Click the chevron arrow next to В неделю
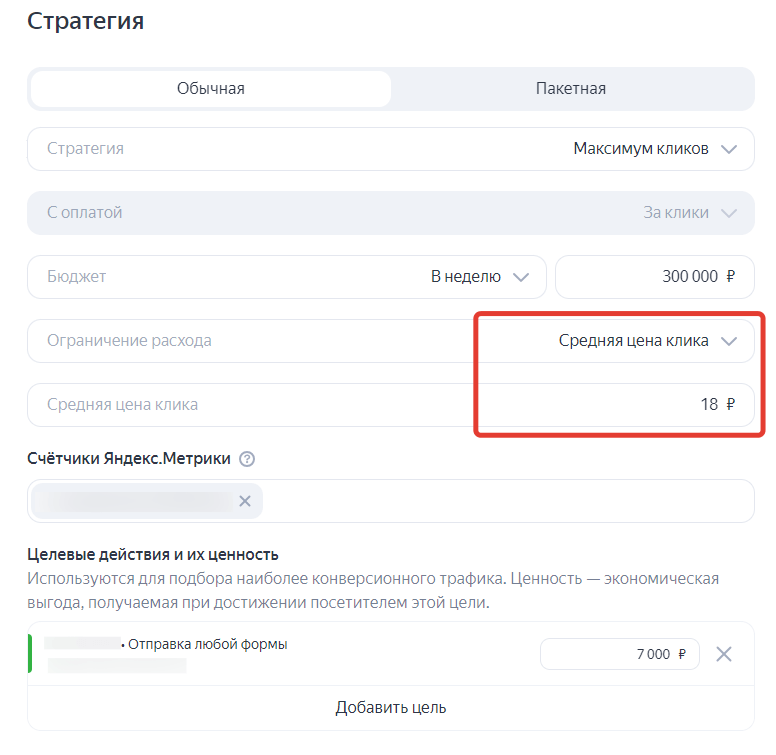This screenshot has width=776, height=755. tap(520, 277)
